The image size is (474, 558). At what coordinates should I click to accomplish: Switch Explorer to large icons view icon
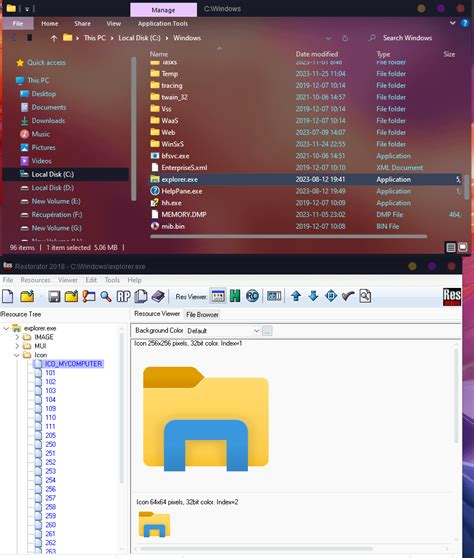point(463,247)
